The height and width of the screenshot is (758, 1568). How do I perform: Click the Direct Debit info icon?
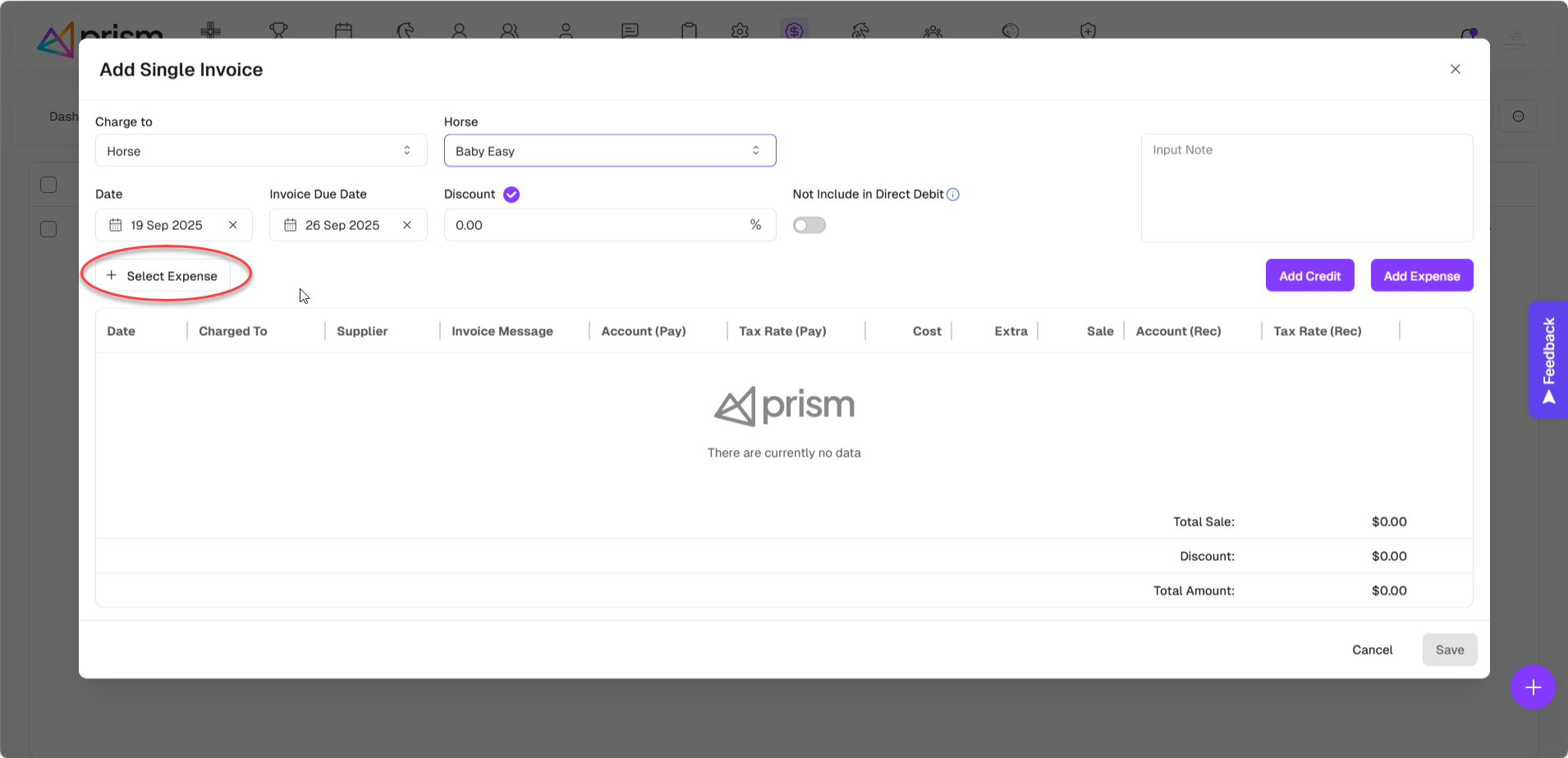(953, 195)
